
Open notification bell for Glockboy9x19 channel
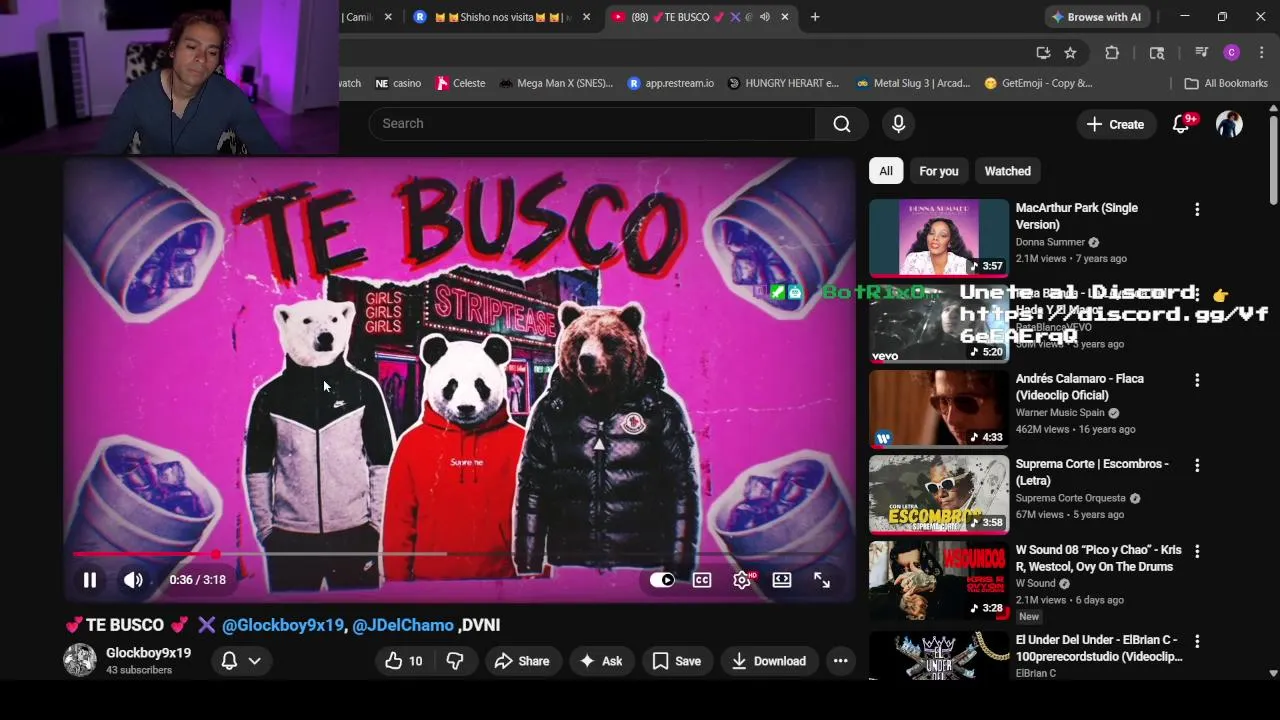(x=229, y=661)
